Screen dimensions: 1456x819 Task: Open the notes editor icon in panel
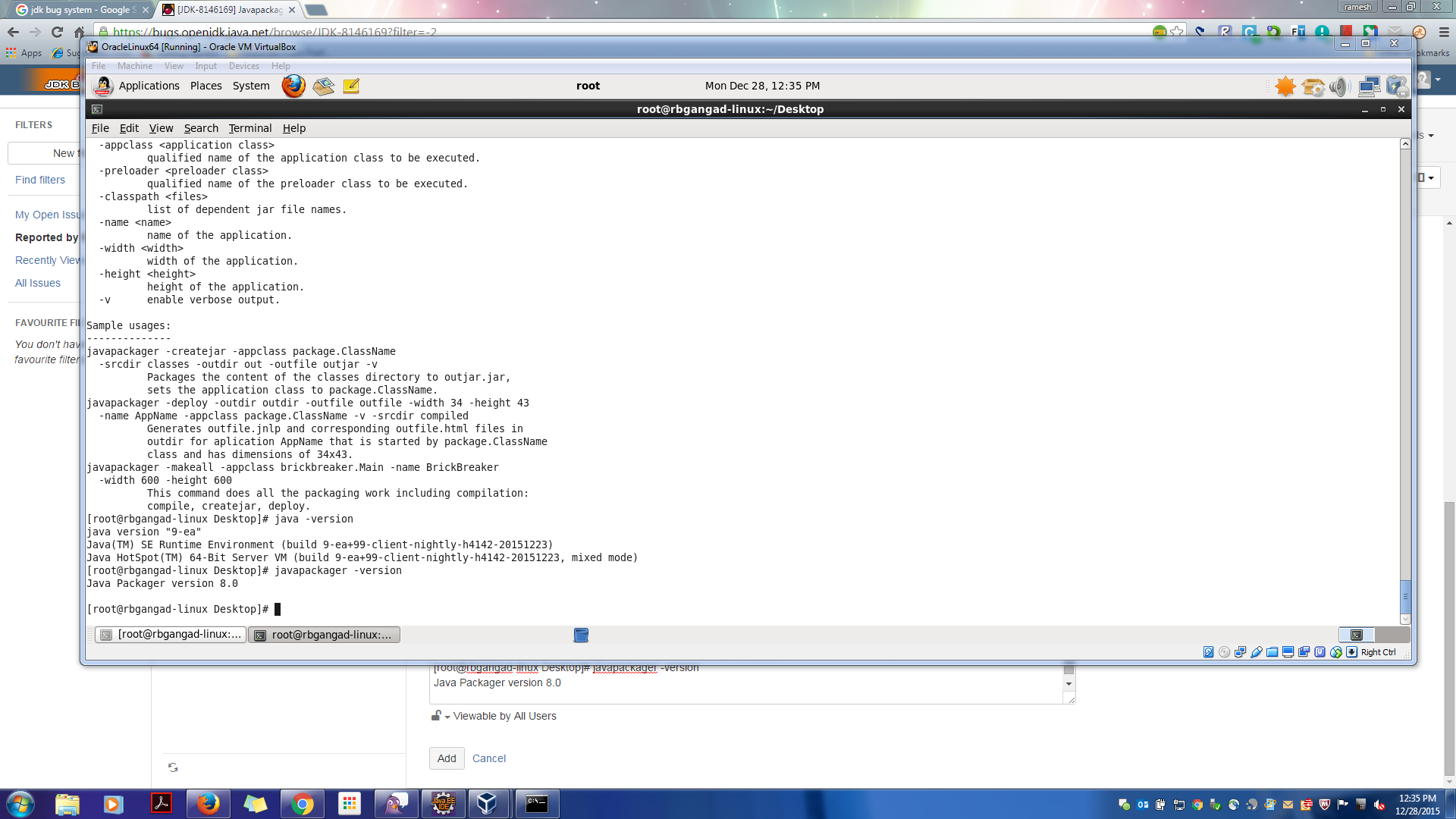351,86
